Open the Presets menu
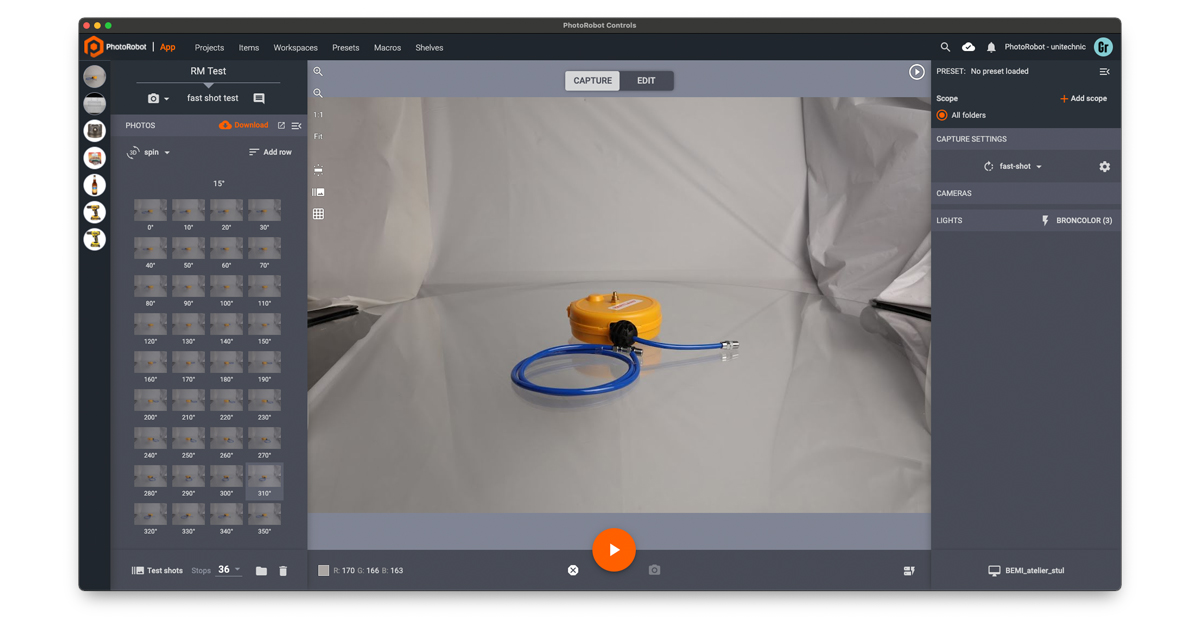 (345, 48)
